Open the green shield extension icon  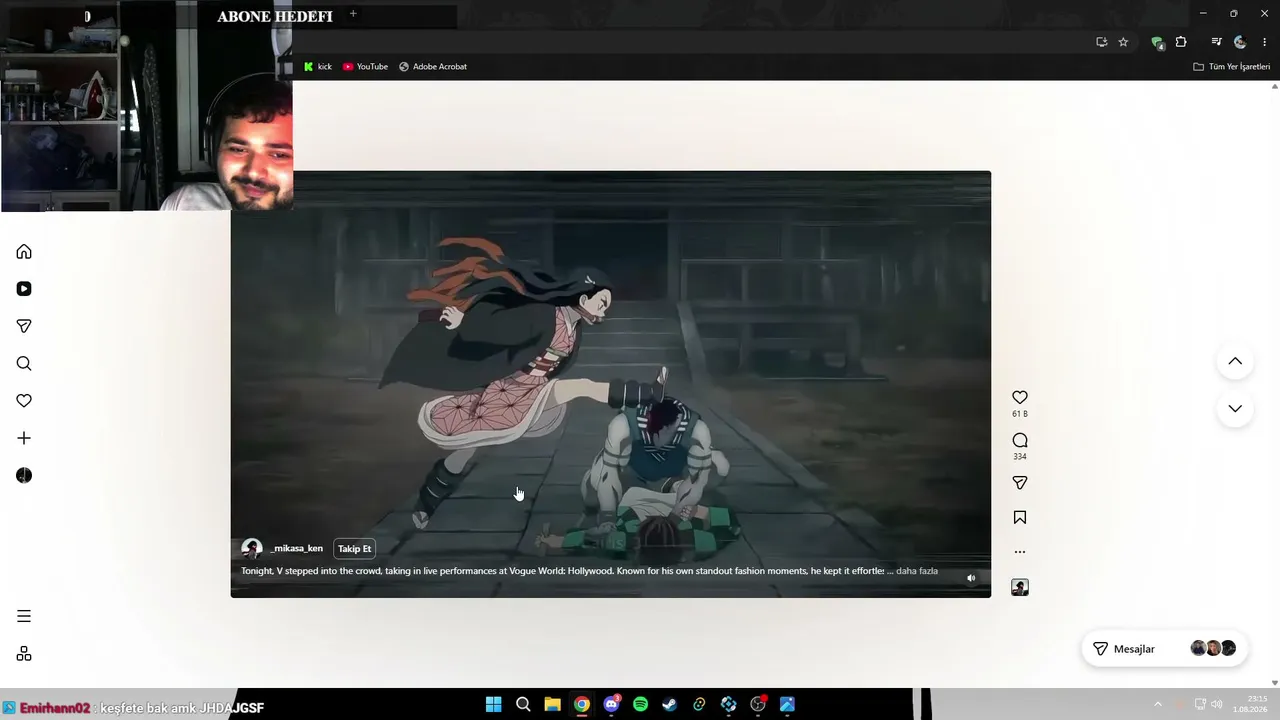pos(1158,42)
